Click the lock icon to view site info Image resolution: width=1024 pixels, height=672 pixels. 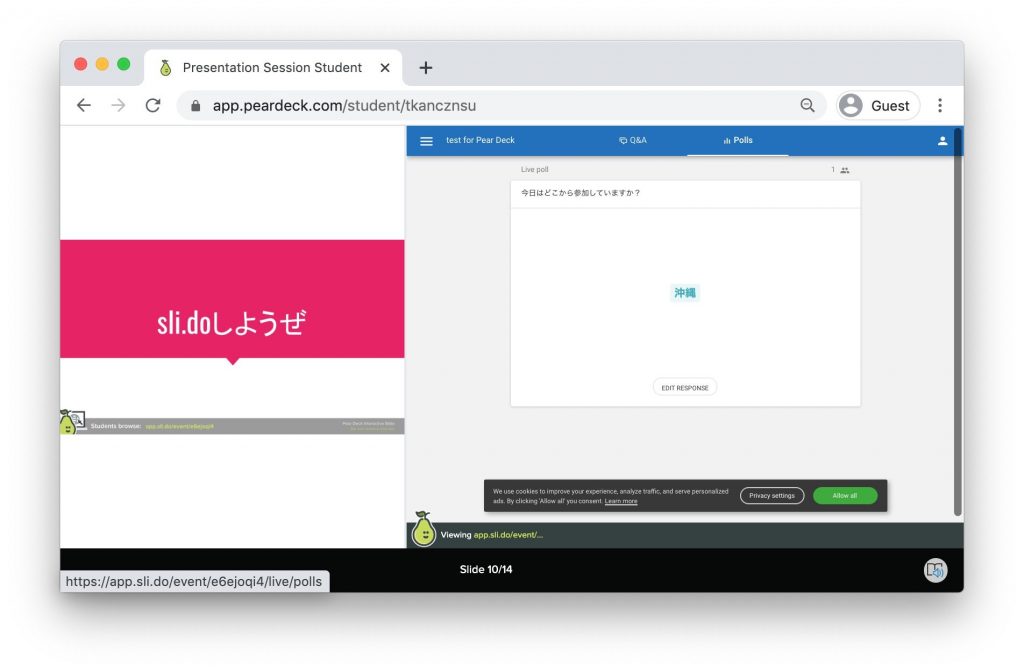[196, 105]
